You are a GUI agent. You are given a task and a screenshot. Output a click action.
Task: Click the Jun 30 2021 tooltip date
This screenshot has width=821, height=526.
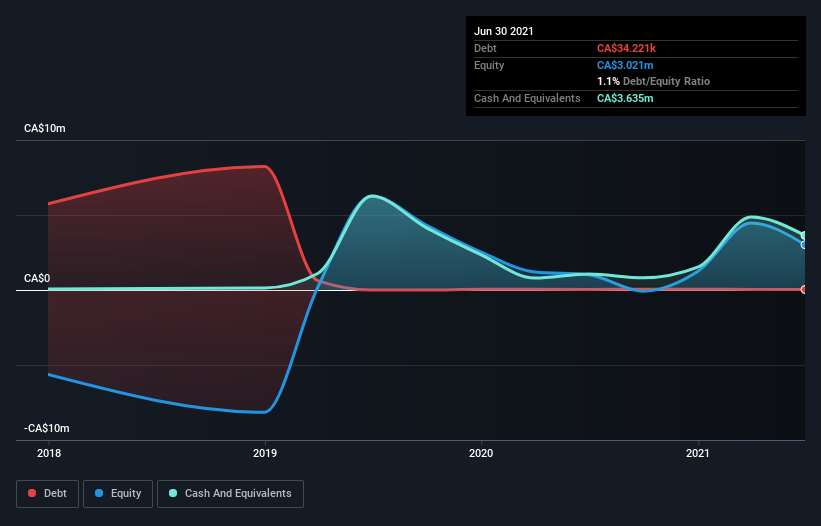[x=504, y=31]
